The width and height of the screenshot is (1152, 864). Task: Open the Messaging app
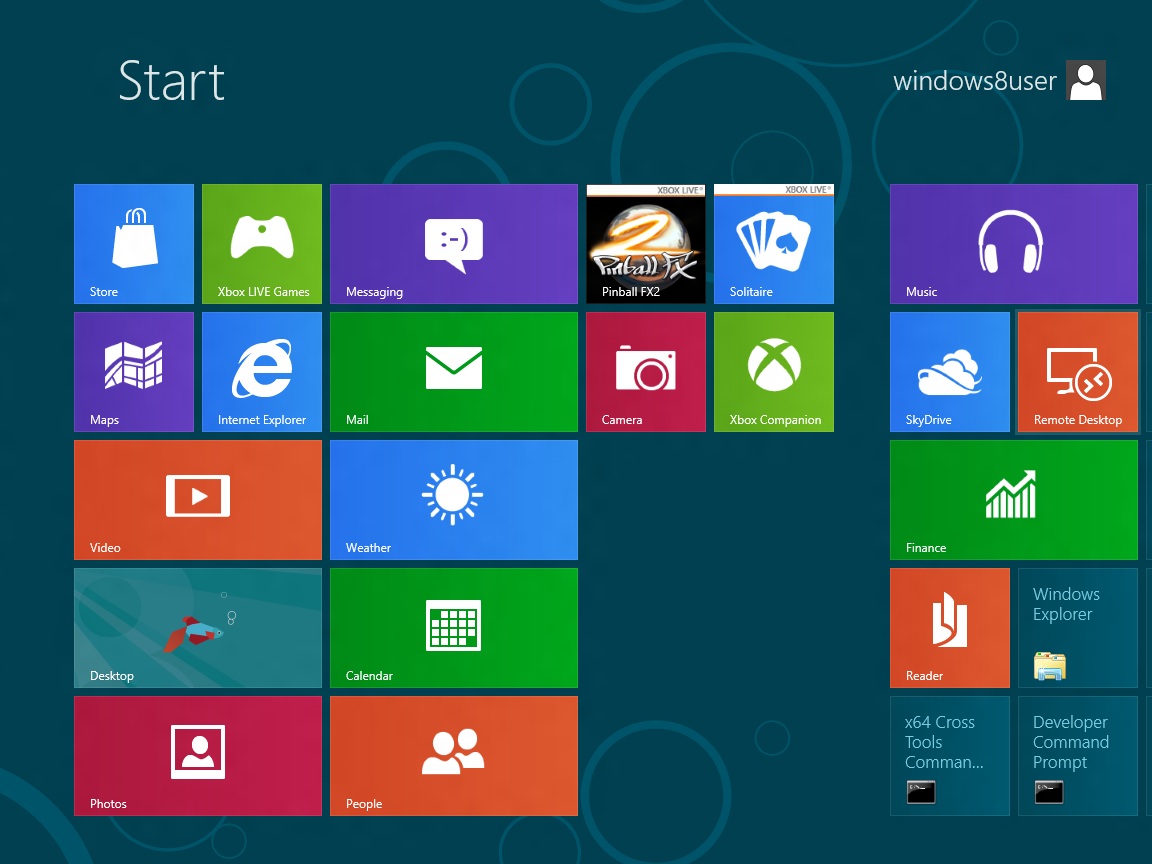[x=453, y=243]
